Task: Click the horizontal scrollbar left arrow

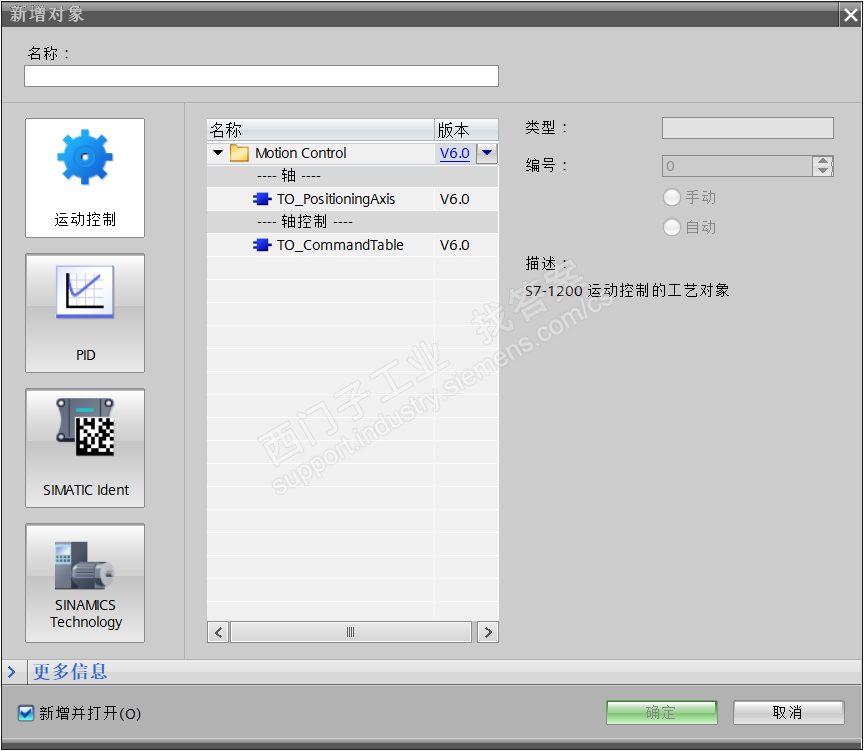Action: 218,632
